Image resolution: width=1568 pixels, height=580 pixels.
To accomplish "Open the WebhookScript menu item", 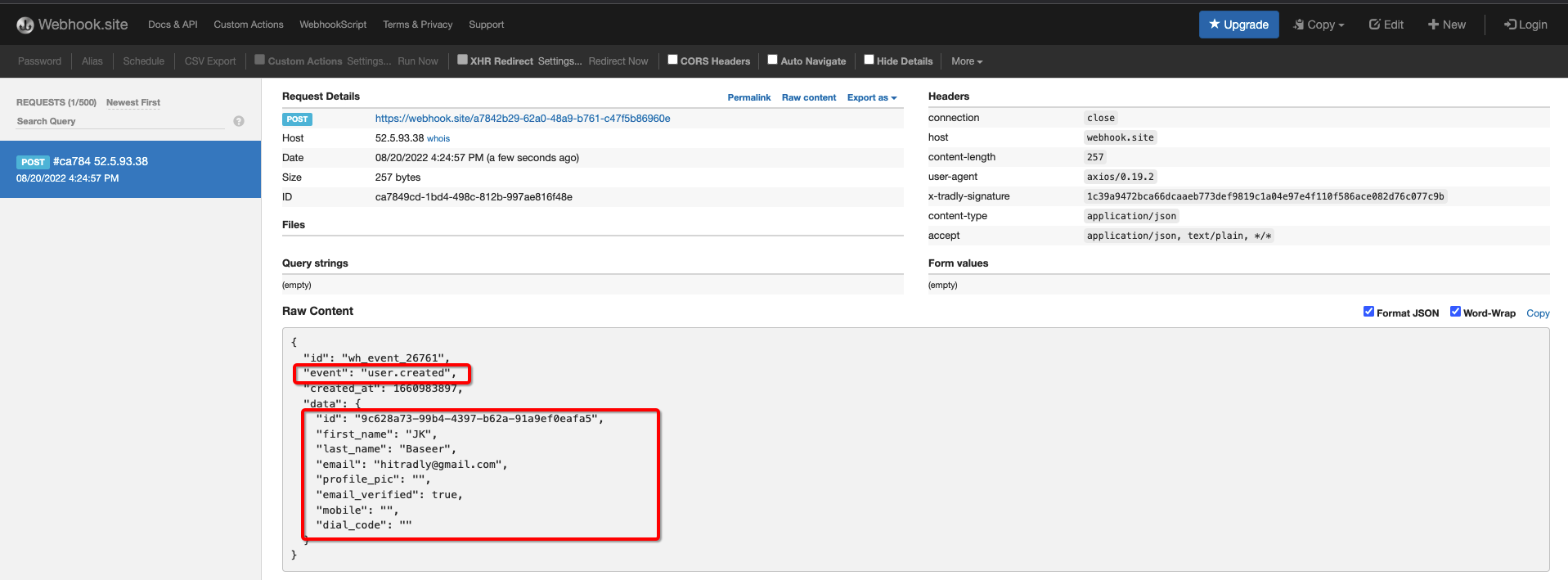I will 333,25.
